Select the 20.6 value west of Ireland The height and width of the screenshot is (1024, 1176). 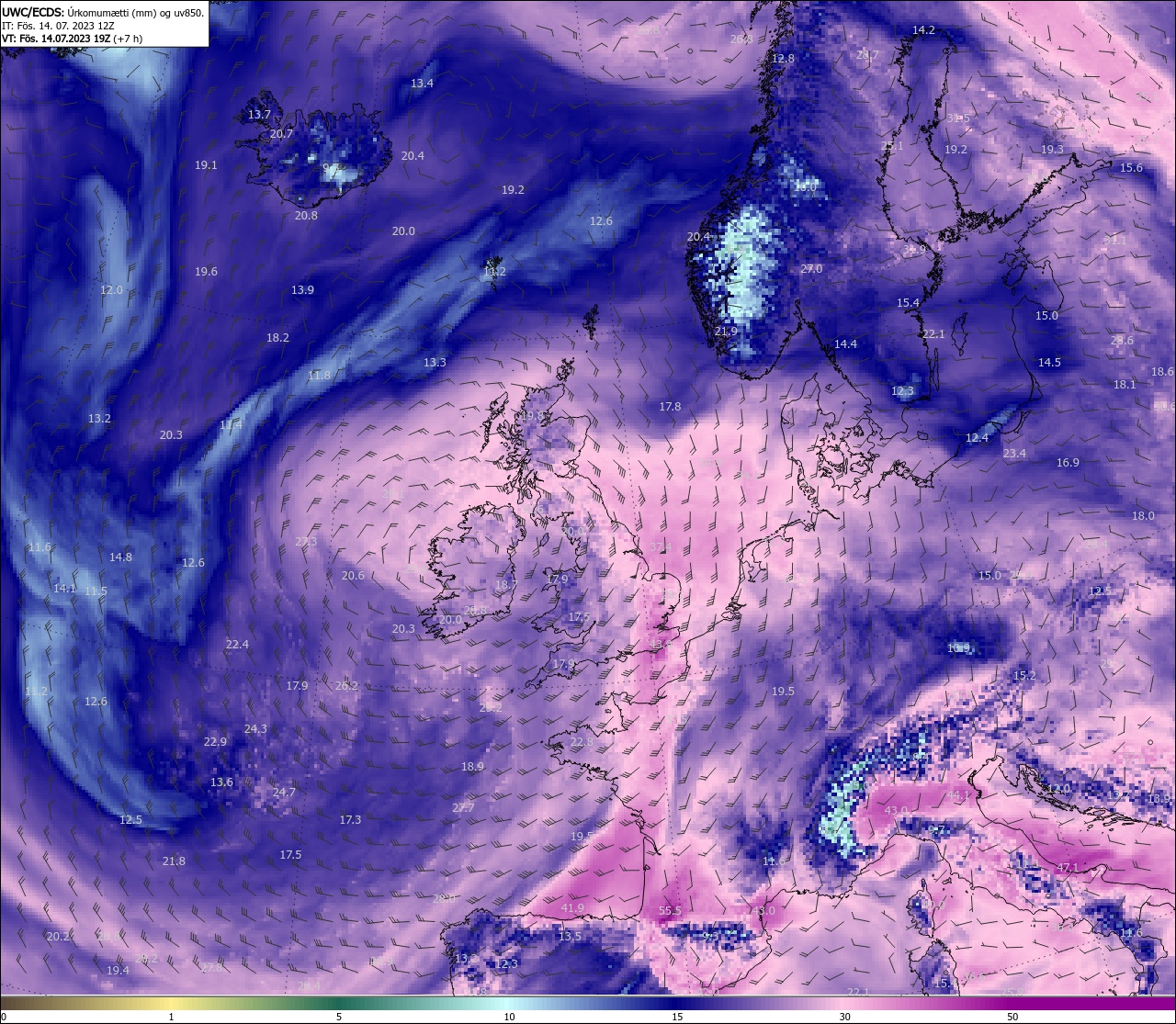coord(353,576)
